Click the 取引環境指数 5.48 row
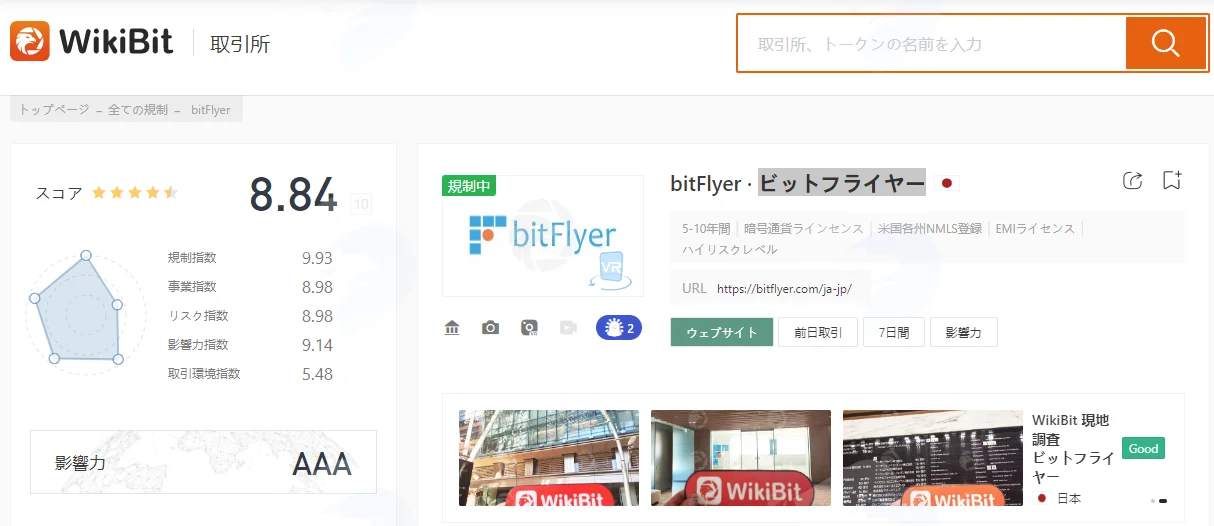The width and height of the screenshot is (1214, 526). tap(250, 374)
